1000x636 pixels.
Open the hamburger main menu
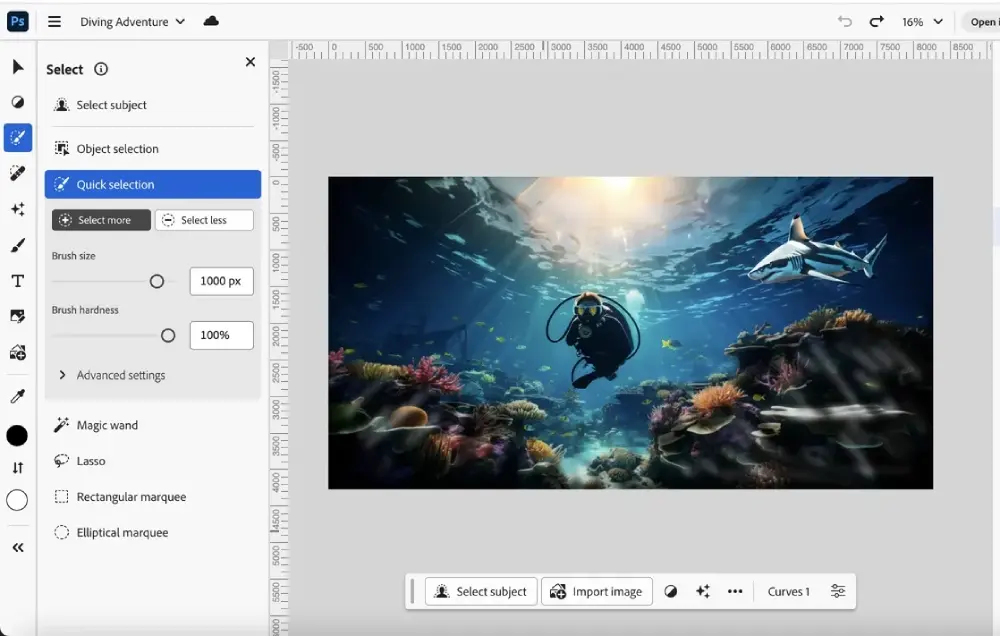click(54, 21)
